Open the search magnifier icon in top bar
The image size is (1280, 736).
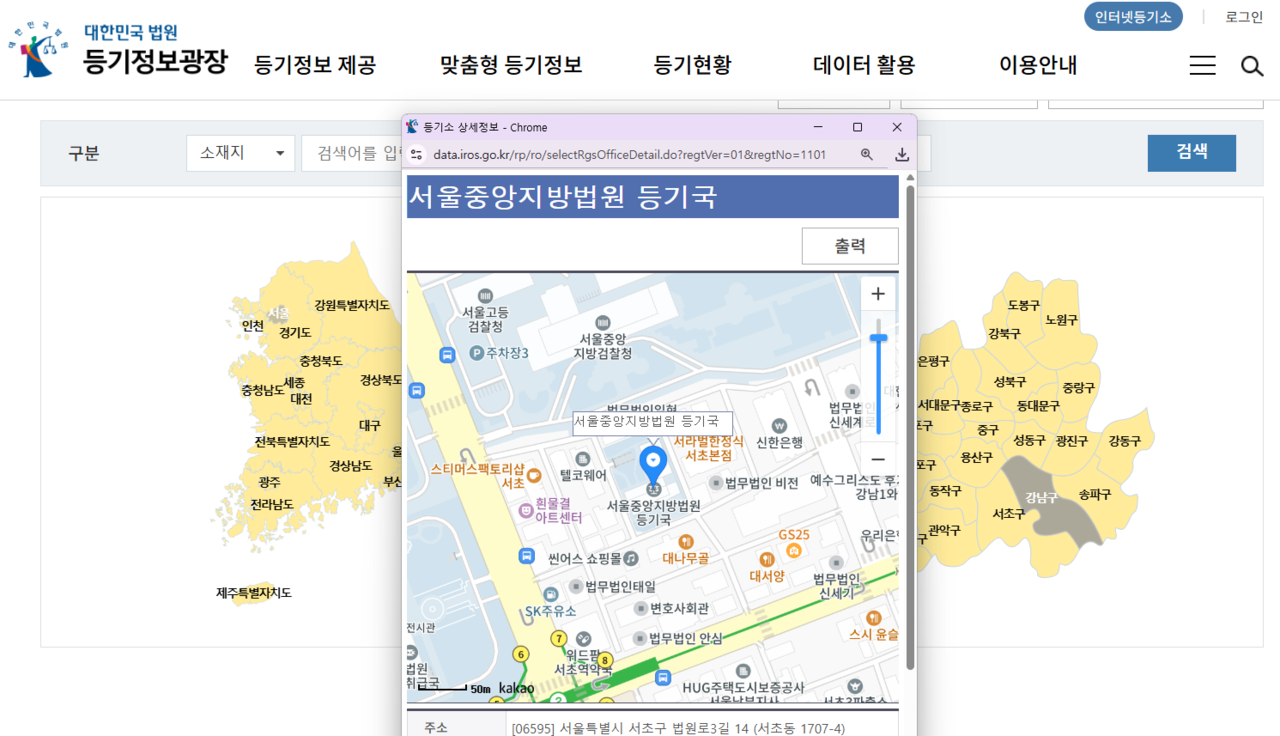[1251, 65]
